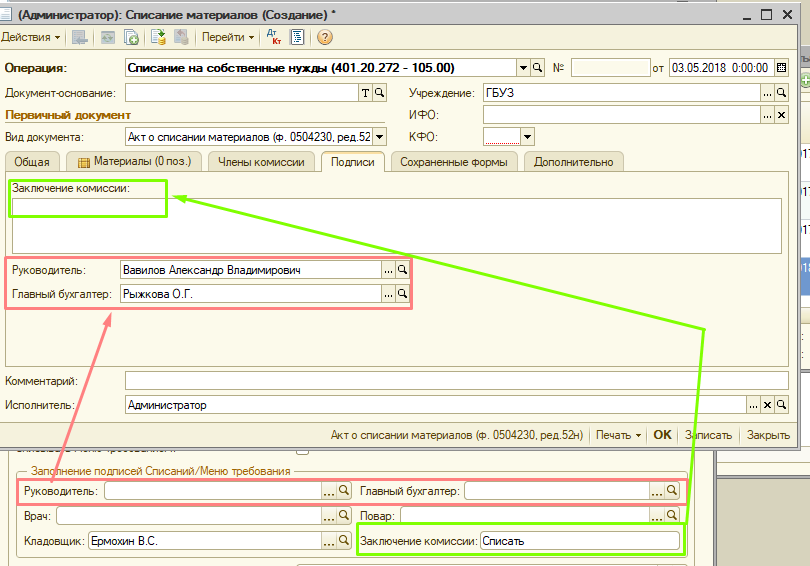Screen dimensions: 810x566
Task: Click the magnifier next to Кладовщик Ермохин В.С.
Action: point(343,541)
